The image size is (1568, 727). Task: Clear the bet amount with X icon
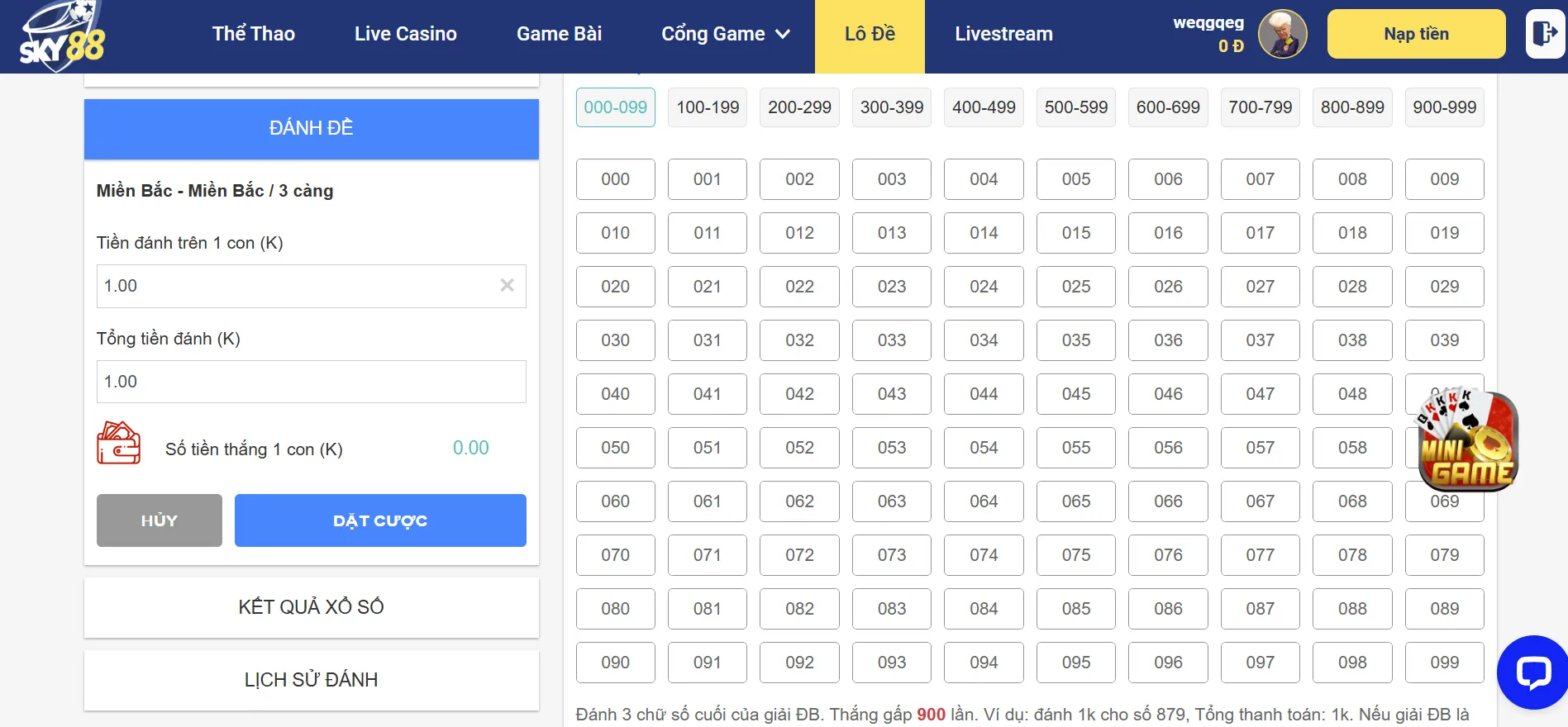pyautogui.click(x=507, y=286)
